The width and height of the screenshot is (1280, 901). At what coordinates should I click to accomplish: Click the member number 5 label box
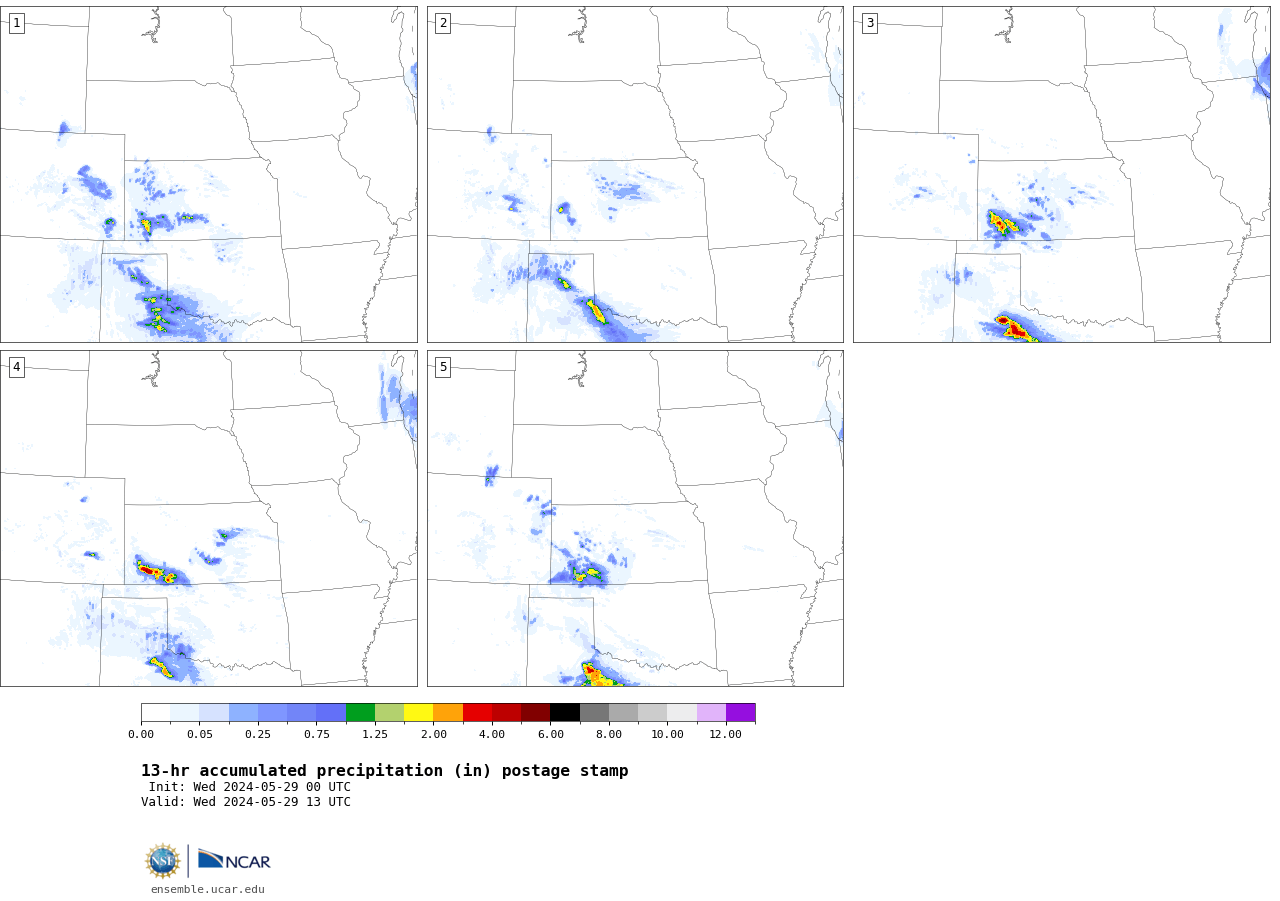coord(443,367)
